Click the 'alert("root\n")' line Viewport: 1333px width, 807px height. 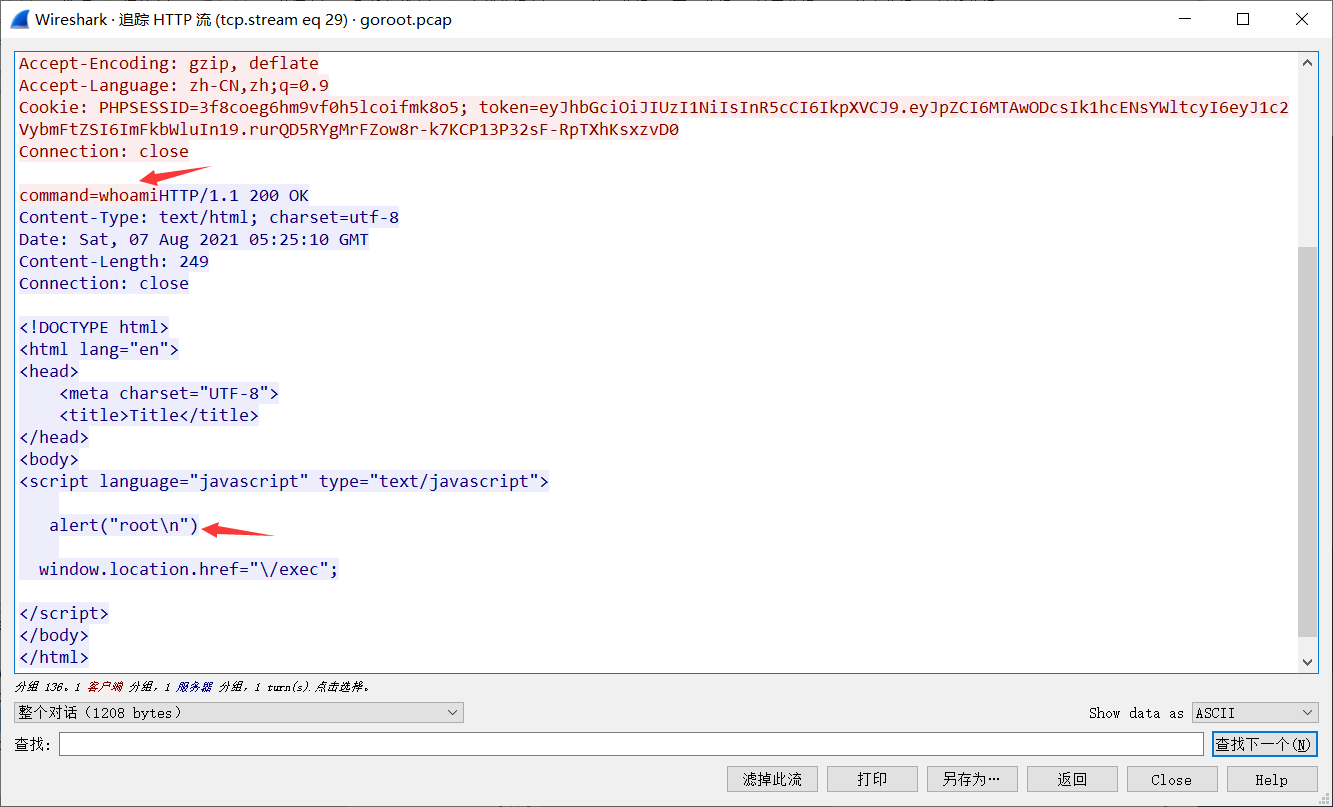(x=124, y=525)
